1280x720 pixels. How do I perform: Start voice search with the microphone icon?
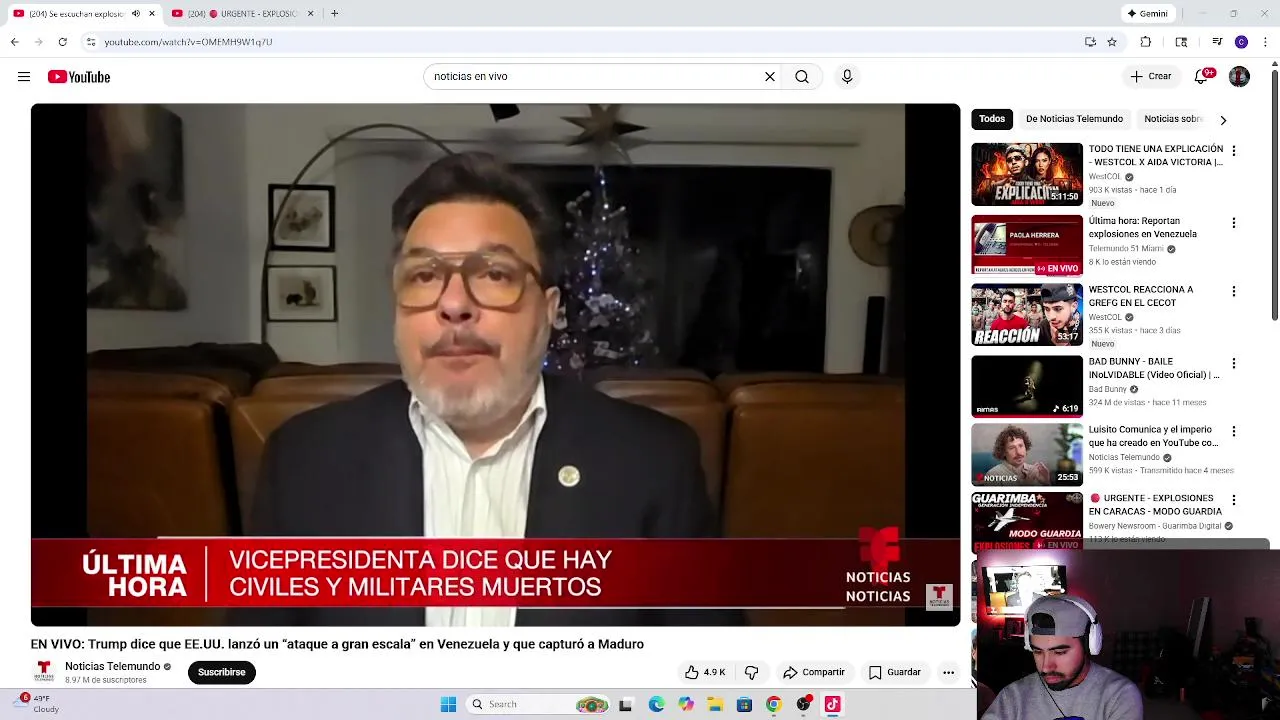point(847,76)
